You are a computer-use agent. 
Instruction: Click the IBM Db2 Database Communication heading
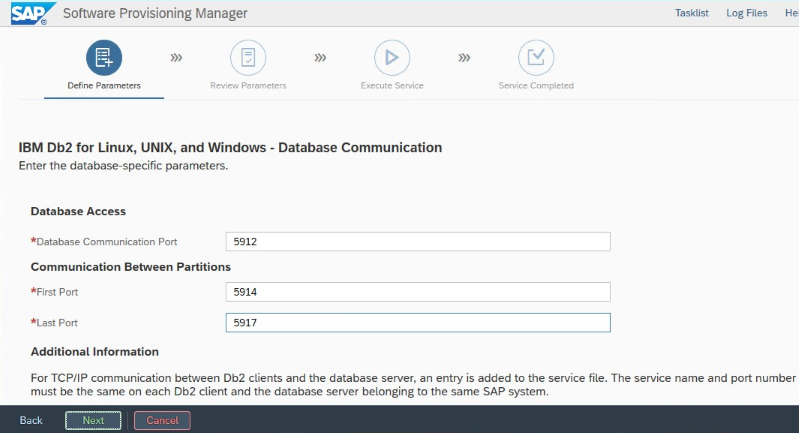click(230, 147)
